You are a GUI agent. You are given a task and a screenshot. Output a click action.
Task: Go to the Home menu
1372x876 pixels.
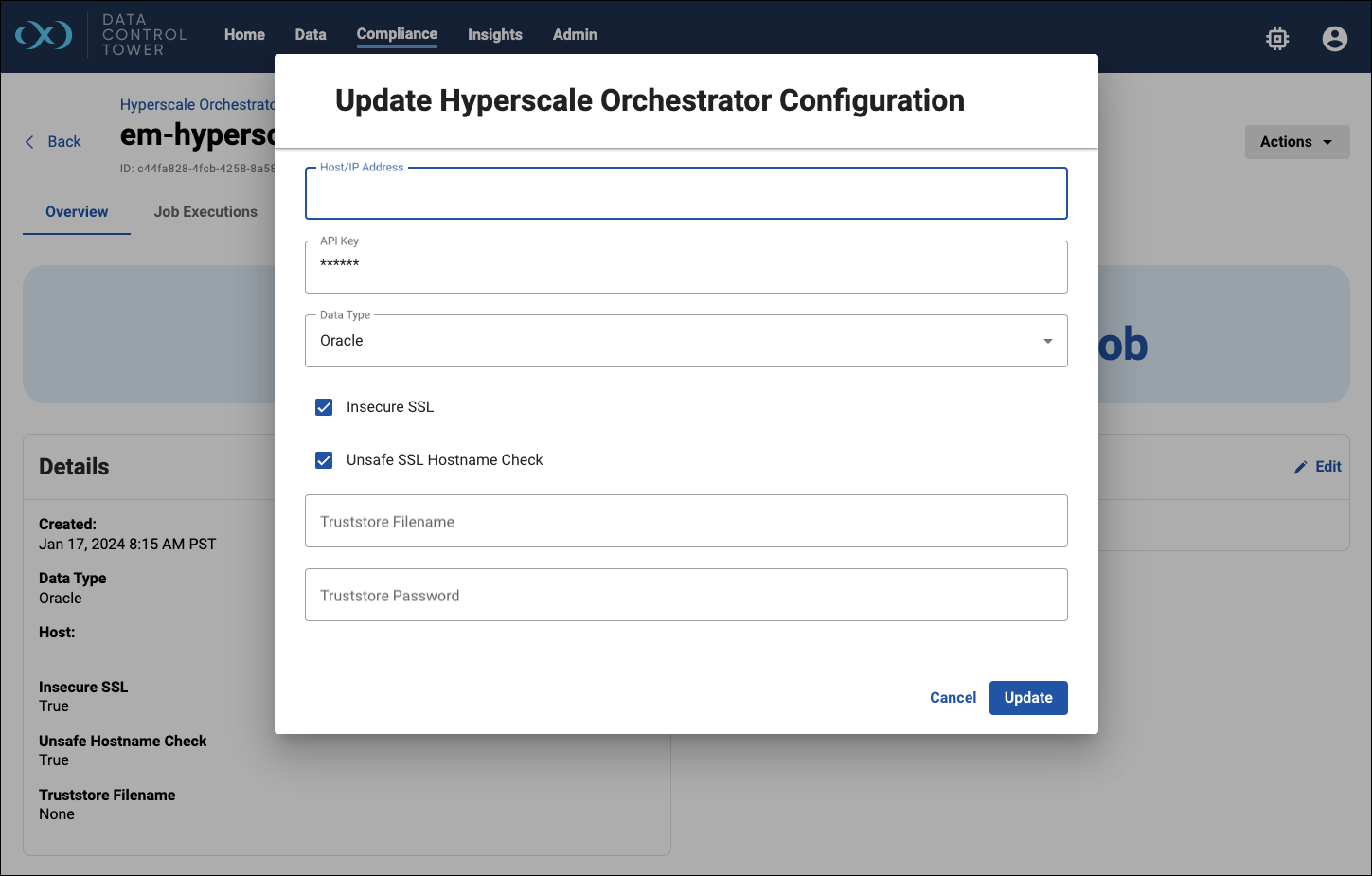coord(244,35)
